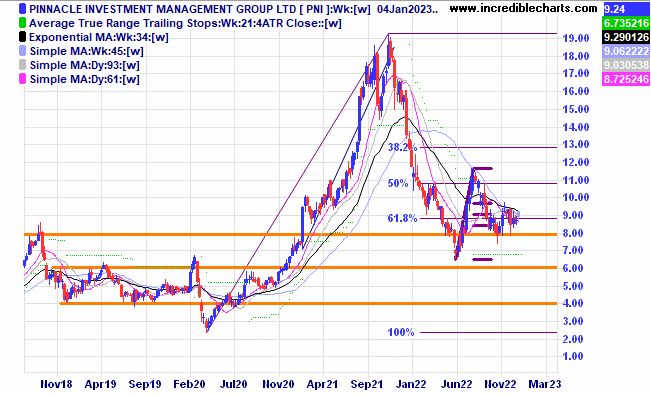
Task: Click the 4.00 price axis label
Action: (x=573, y=304)
